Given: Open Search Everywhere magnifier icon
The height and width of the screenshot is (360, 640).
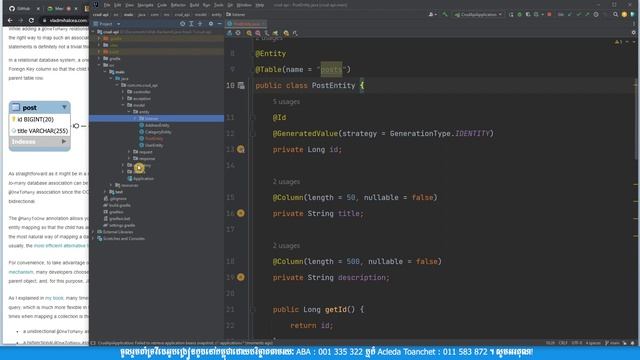Looking at the screenshot, I should 616,15.
